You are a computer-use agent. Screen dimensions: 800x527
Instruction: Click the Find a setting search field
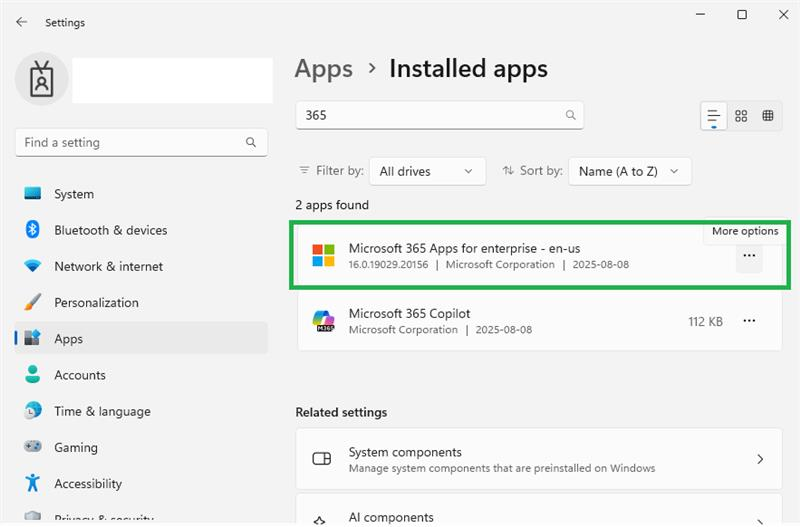point(141,142)
